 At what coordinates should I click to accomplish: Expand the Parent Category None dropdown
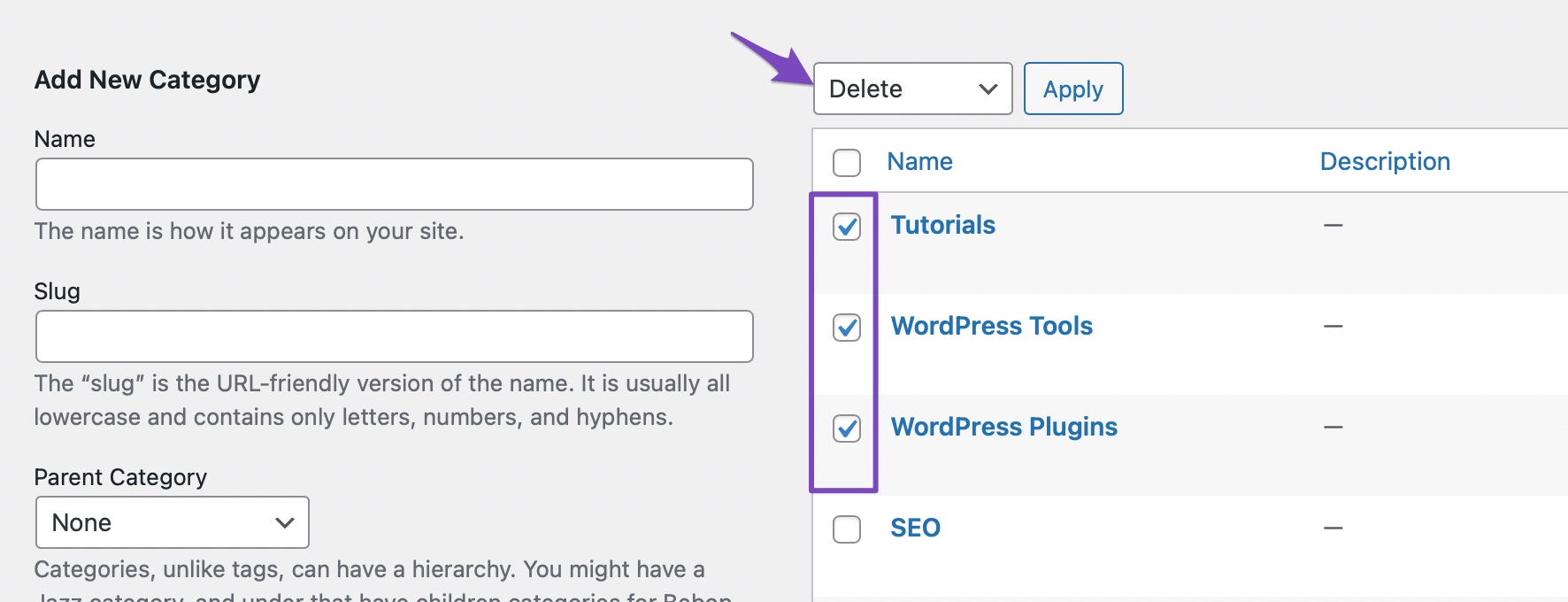point(173,522)
